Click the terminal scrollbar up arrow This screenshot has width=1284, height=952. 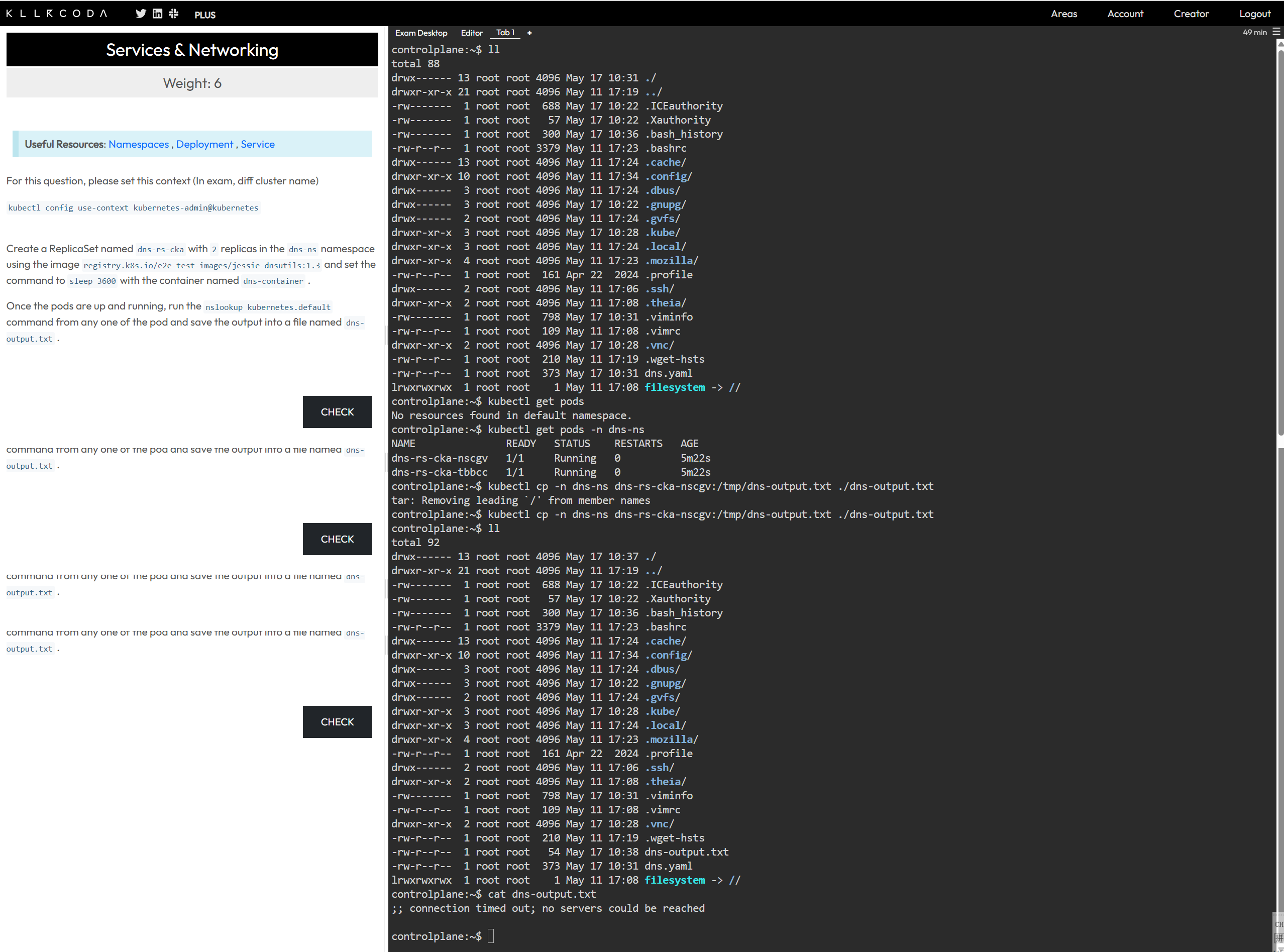click(1280, 44)
